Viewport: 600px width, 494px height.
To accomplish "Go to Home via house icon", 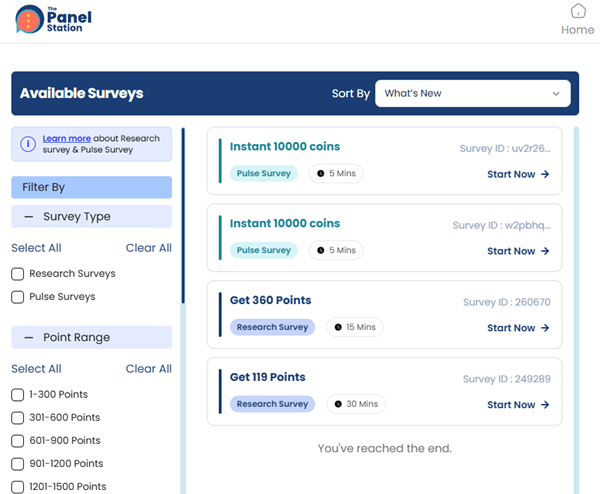I will tap(578, 11).
